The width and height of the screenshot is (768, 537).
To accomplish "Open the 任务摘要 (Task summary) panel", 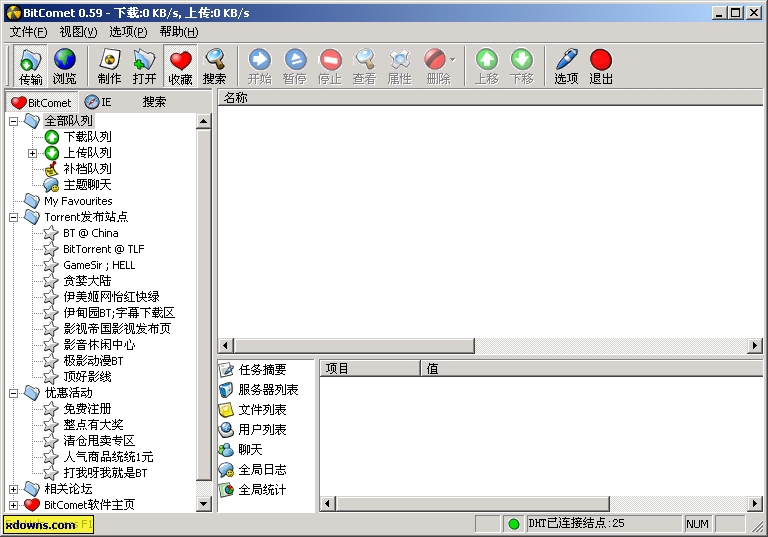I will tap(262, 370).
